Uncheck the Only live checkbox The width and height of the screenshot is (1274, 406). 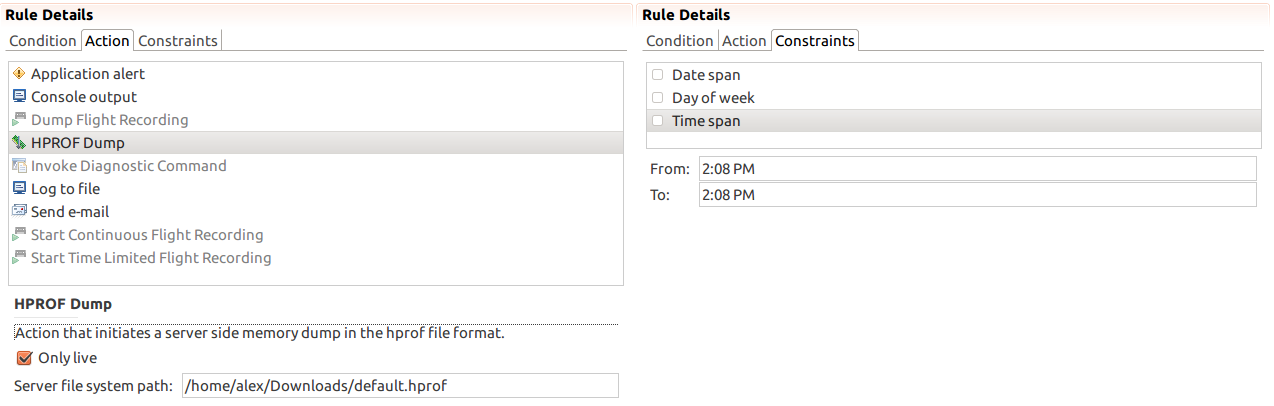click(26, 358)
